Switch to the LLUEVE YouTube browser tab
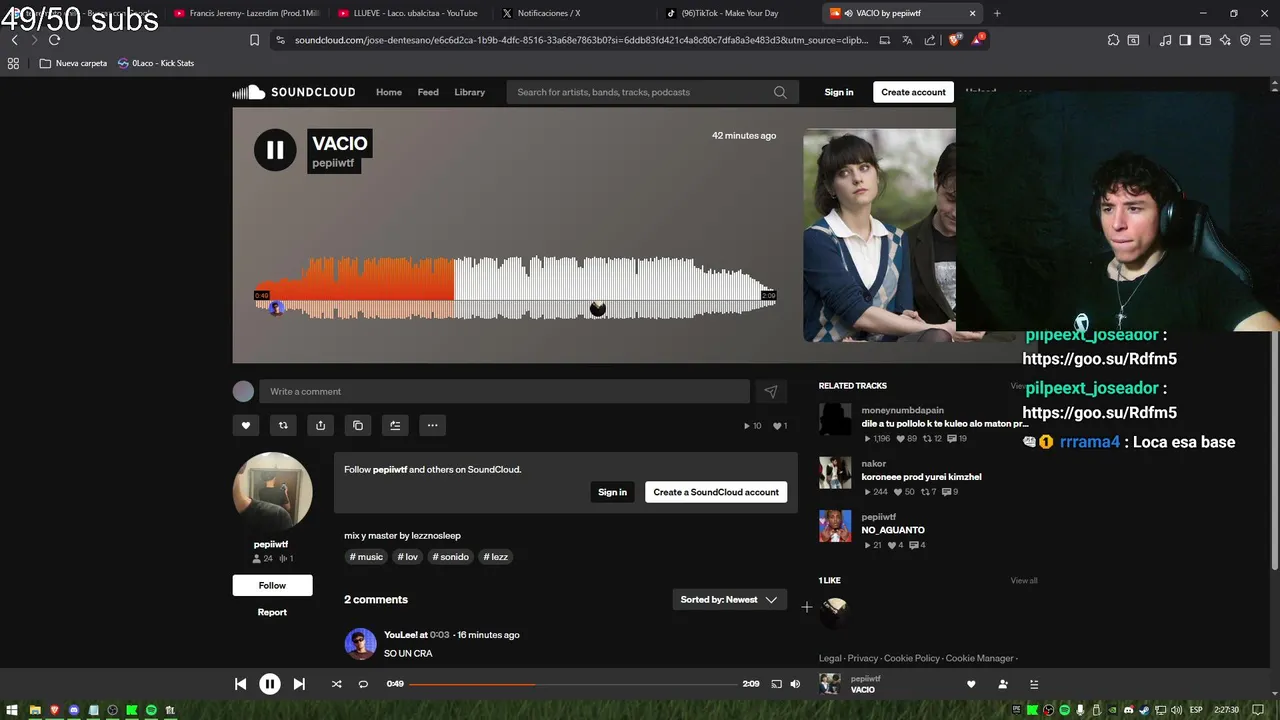Screen dimensions: 1280x720 click(x=410, y=13)
